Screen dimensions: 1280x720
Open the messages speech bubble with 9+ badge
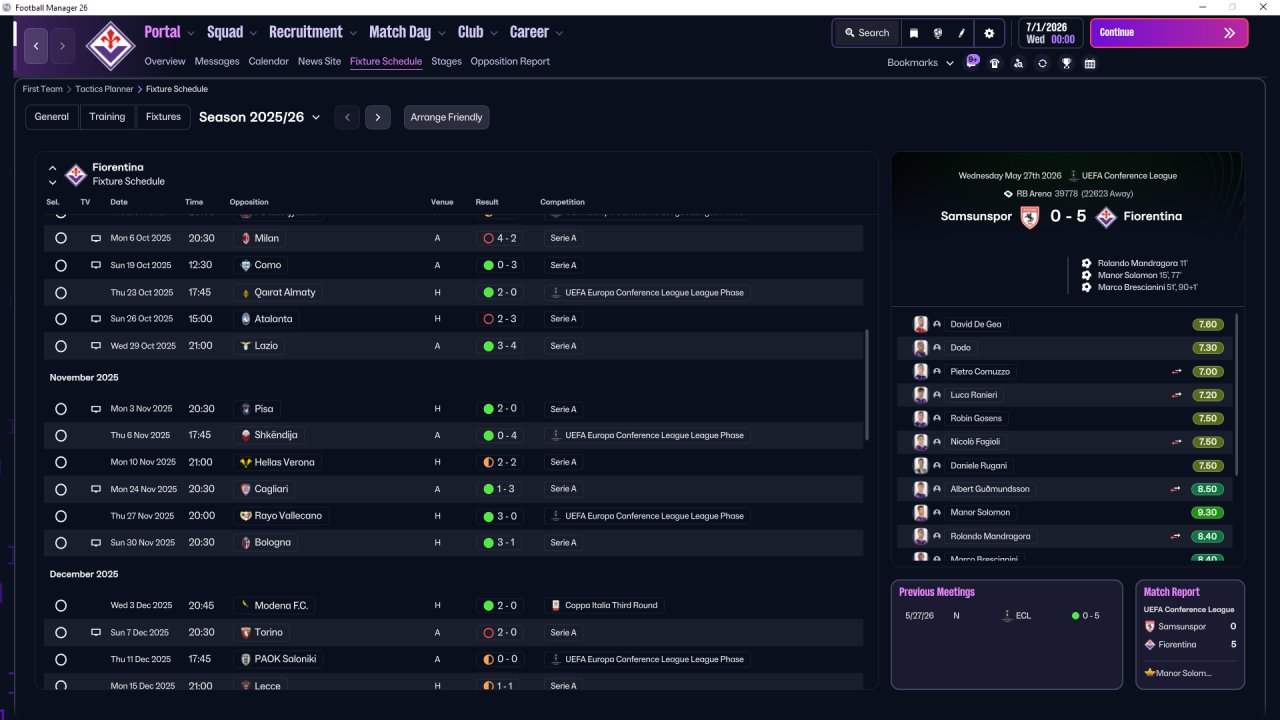pos(972,61)
